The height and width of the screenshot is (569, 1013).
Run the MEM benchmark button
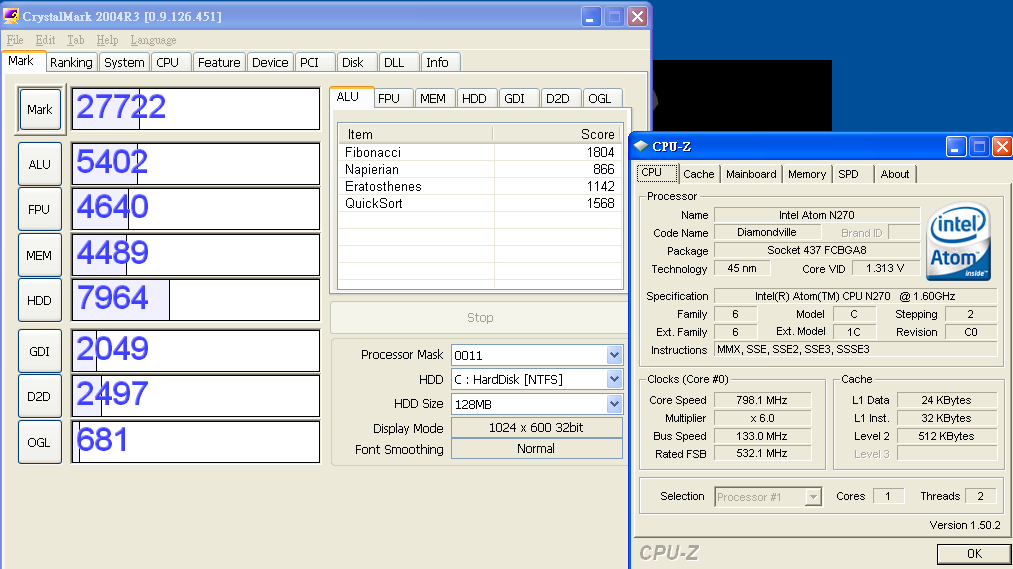coord(40,255)
